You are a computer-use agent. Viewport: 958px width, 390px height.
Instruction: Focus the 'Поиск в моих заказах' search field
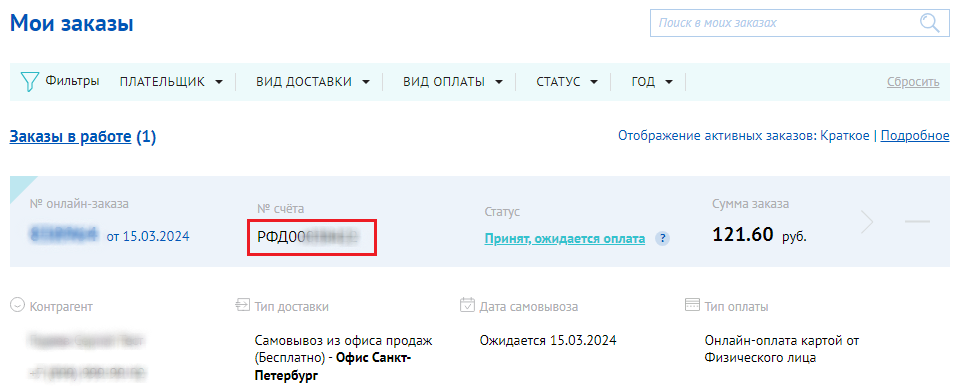click(800, 23)
